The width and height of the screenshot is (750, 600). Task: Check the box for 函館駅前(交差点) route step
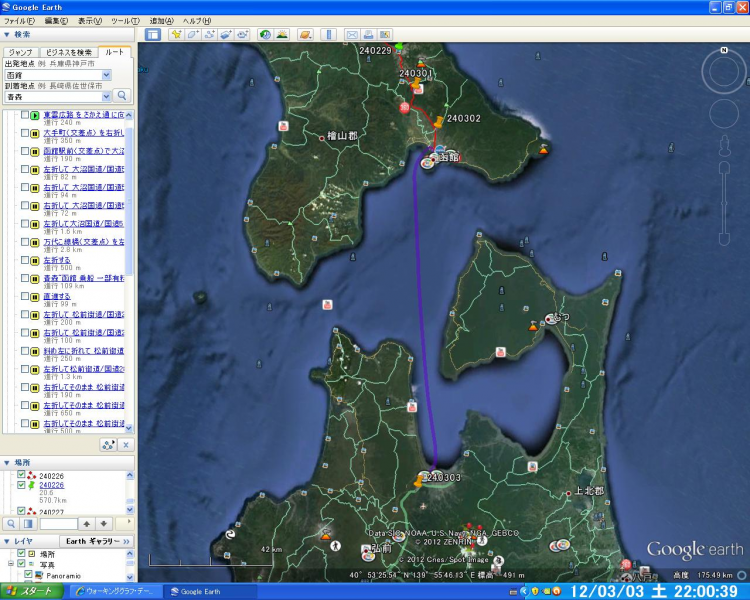24,151
